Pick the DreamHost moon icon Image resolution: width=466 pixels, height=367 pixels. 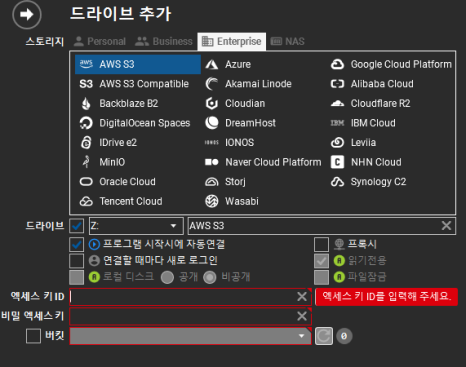pyautogui.click(x=212, y=123)
